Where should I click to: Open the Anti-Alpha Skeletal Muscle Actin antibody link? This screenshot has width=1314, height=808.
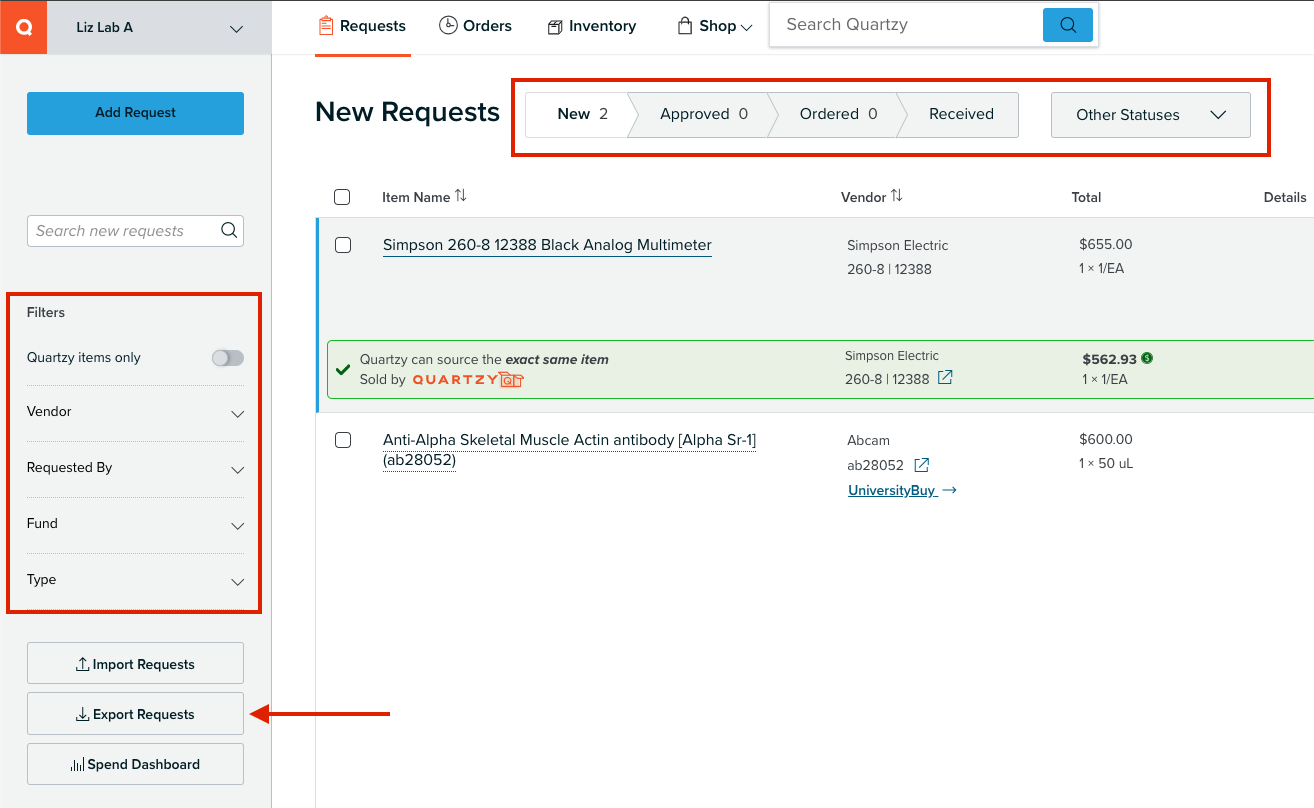tap(569, 450)
